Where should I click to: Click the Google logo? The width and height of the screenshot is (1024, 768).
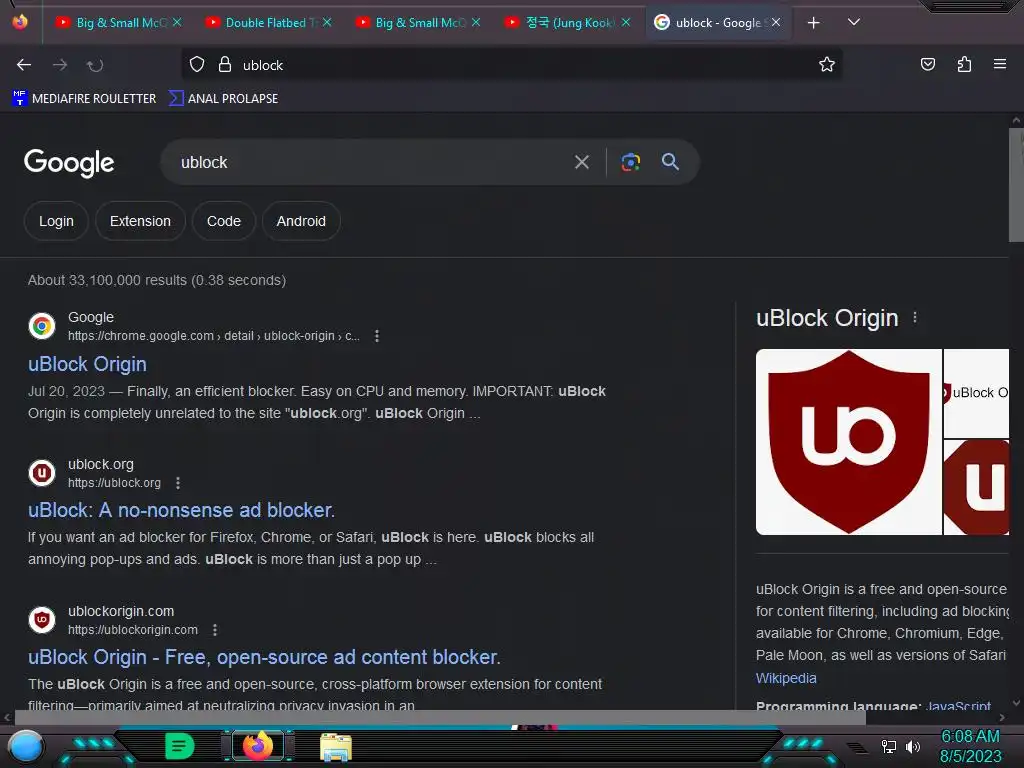69,163
